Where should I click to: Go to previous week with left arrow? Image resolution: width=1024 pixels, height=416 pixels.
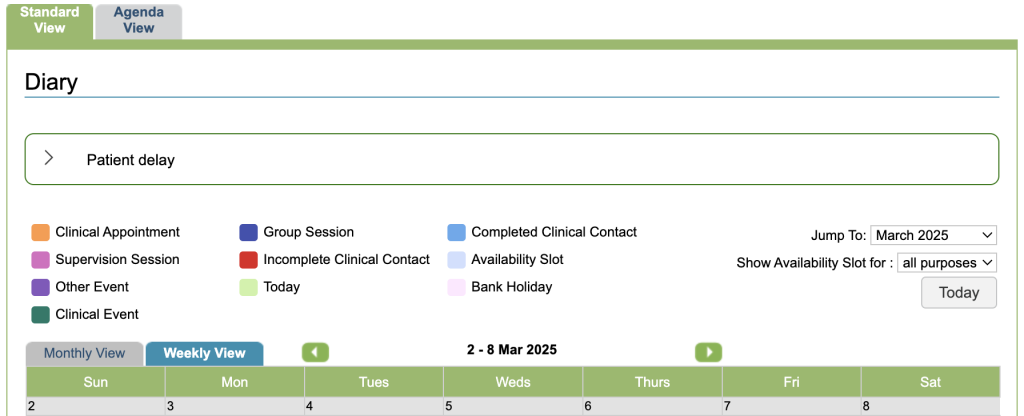315,352
